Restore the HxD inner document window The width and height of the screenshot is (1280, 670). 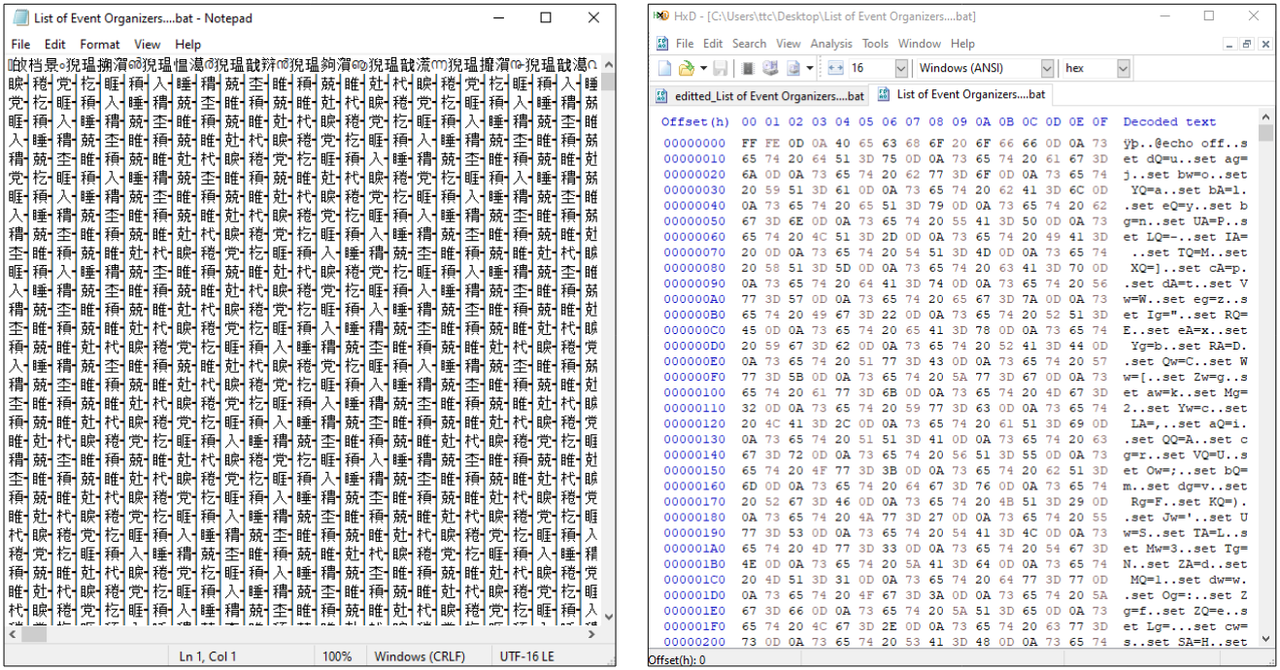(x=1246, y=44)
